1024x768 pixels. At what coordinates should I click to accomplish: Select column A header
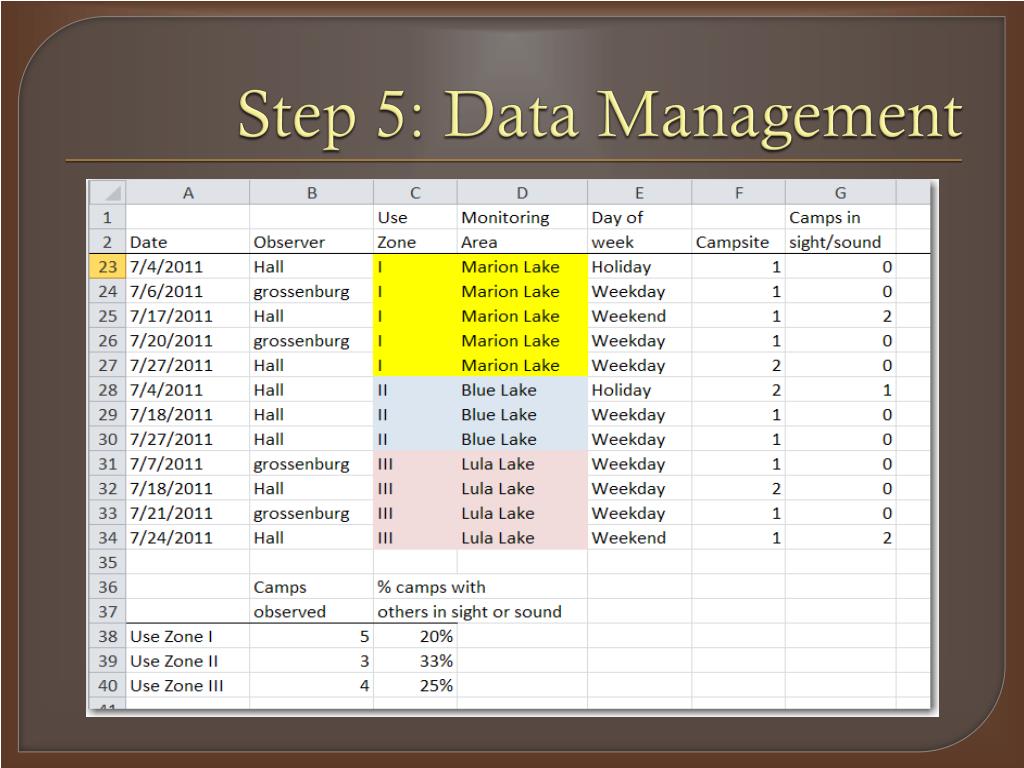[188, 193]
